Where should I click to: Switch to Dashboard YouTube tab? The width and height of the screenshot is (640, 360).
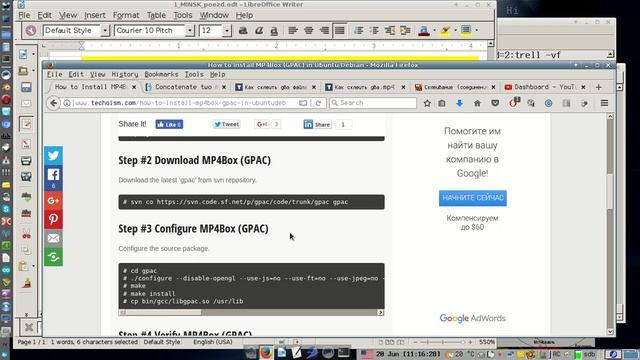545,87
